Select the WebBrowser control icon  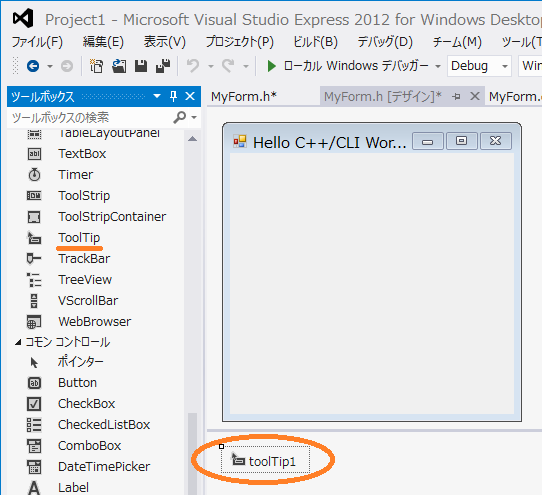coord(34,322)
